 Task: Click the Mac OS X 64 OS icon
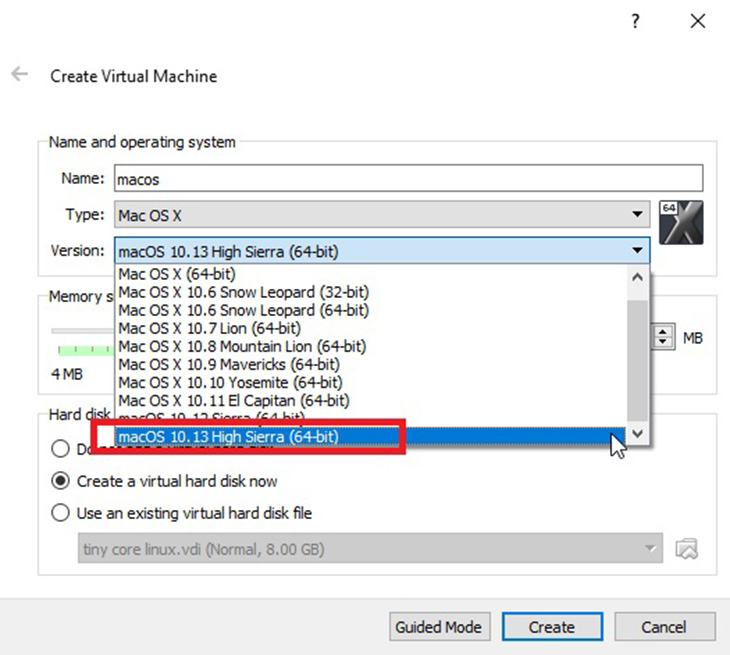coord(681,223)
